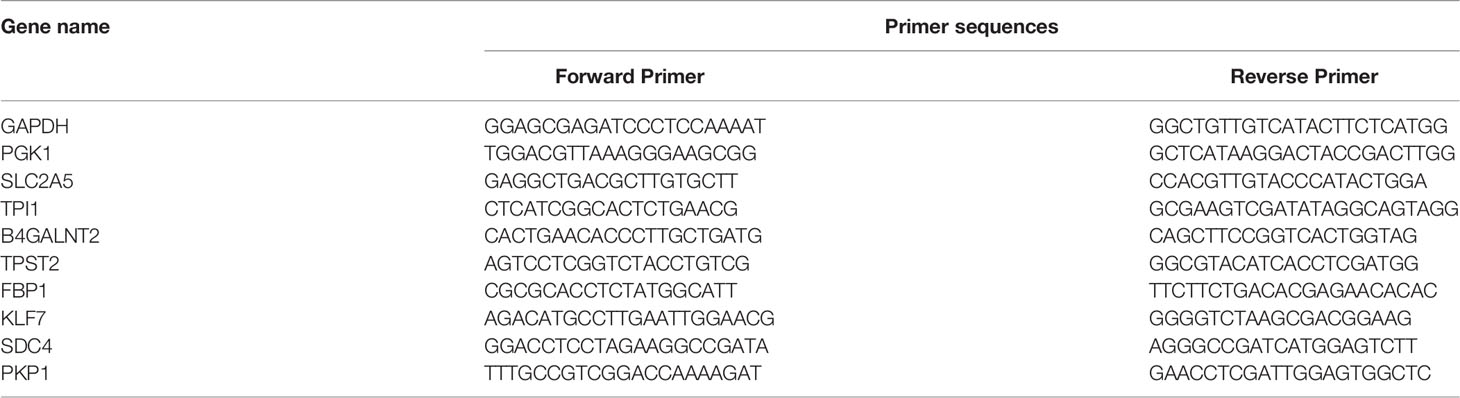Image resolution: width=1460 pixels, height=398 pixels.
Task: Click the Gene name column header
Action: (x=55, y=28)
